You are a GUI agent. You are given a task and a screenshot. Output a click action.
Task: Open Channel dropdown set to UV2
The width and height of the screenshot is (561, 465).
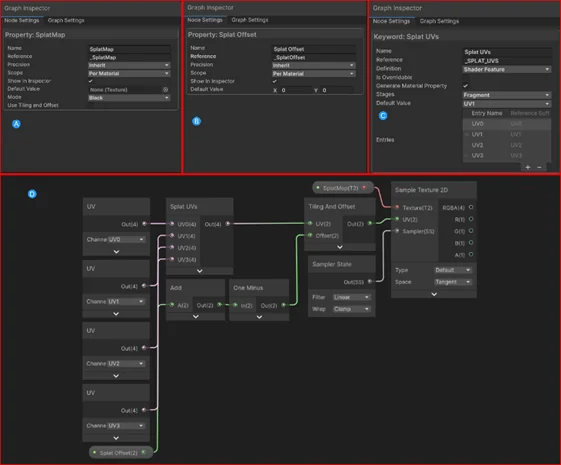point(126,363)
